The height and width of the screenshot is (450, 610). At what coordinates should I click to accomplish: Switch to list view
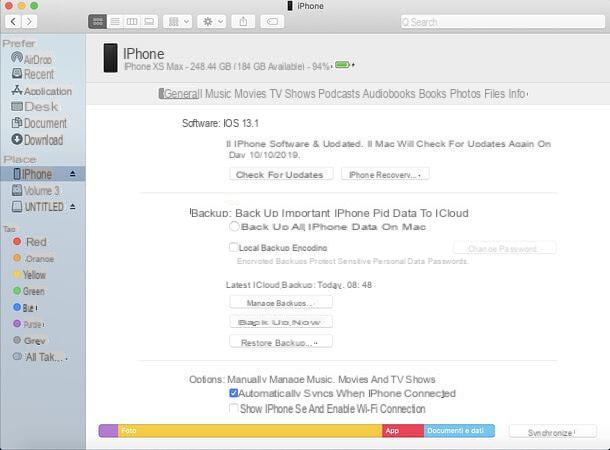pyautogui.click(x=115, y=21)
